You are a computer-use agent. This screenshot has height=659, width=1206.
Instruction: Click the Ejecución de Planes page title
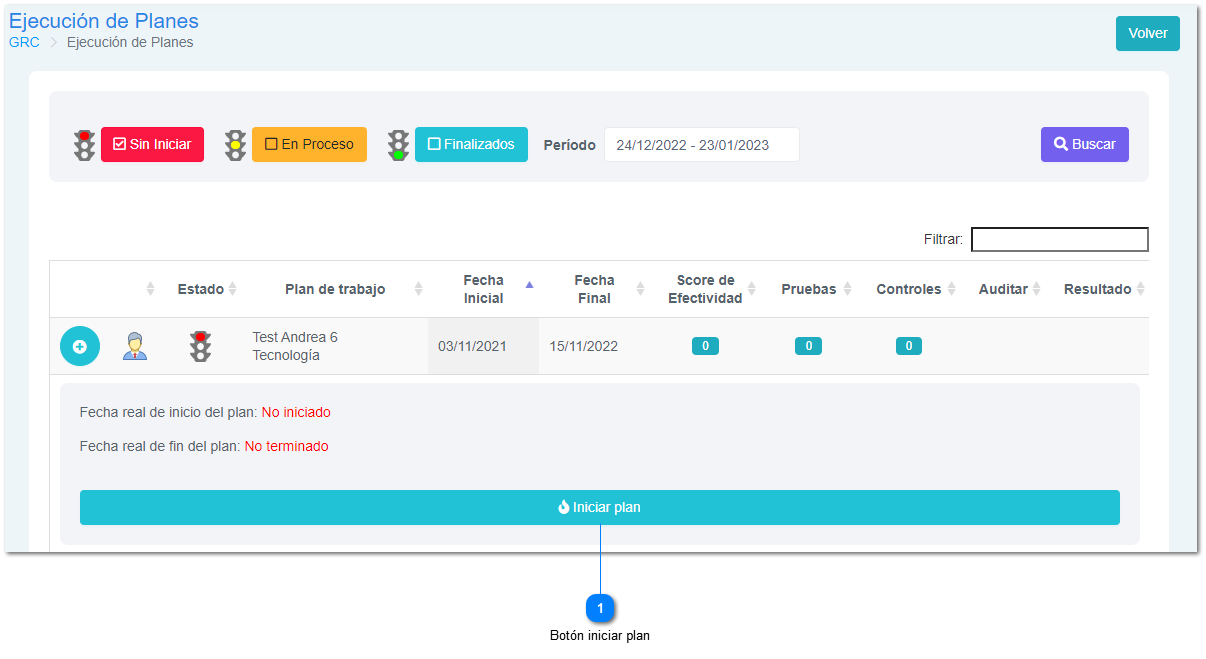pyautogui.click(x=104, y=20)
